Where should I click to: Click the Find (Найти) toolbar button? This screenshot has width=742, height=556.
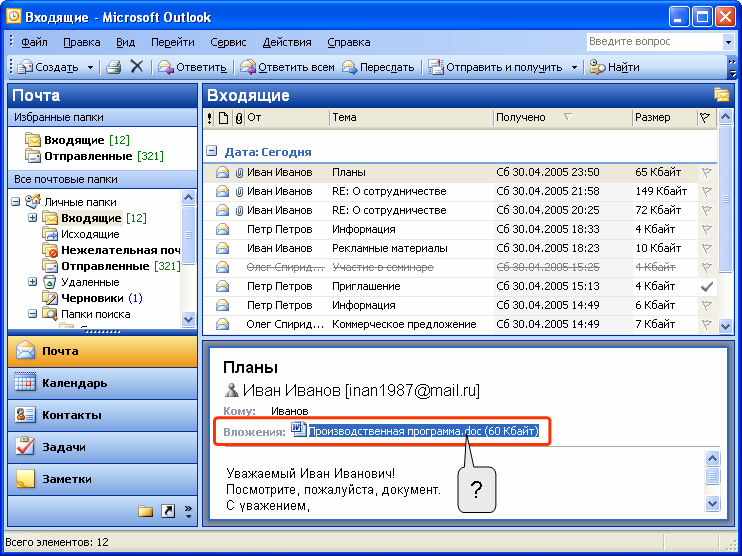coord(615,67)
